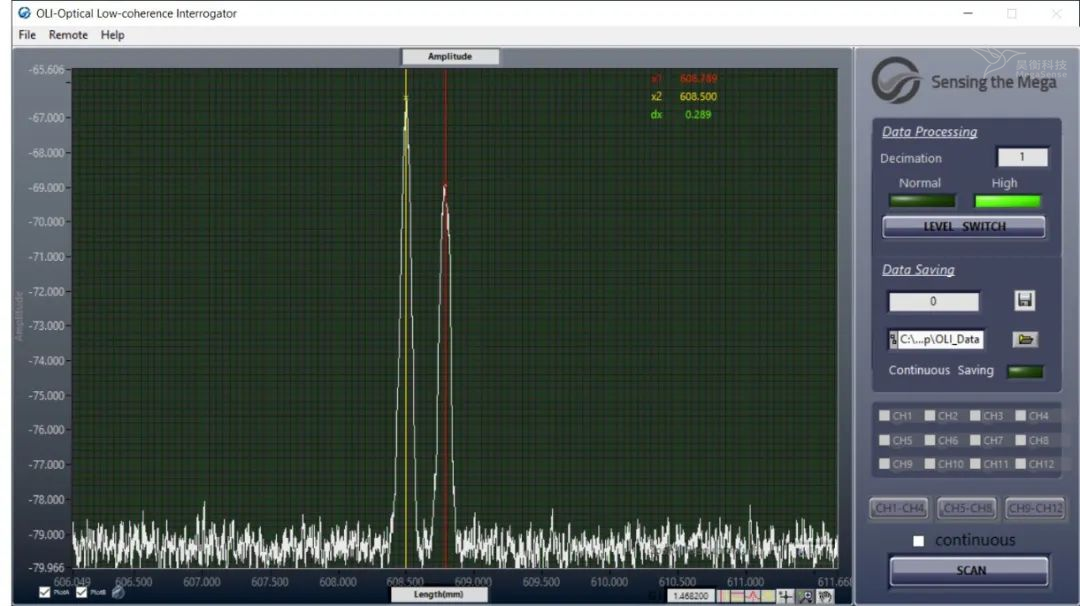Open the folder browse icon for OLI_Data path
This screenshot has width=1080, height=606.
pyautogui.click(x=1025, y=339)
